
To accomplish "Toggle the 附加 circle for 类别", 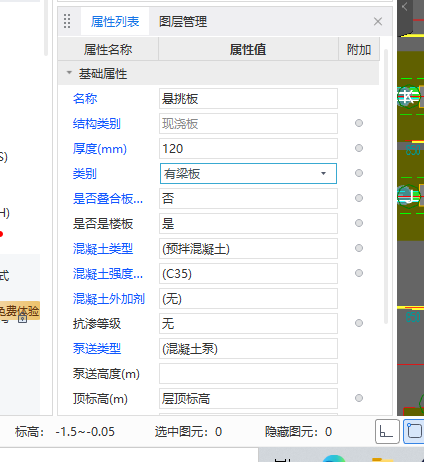I will coord(359,173).
